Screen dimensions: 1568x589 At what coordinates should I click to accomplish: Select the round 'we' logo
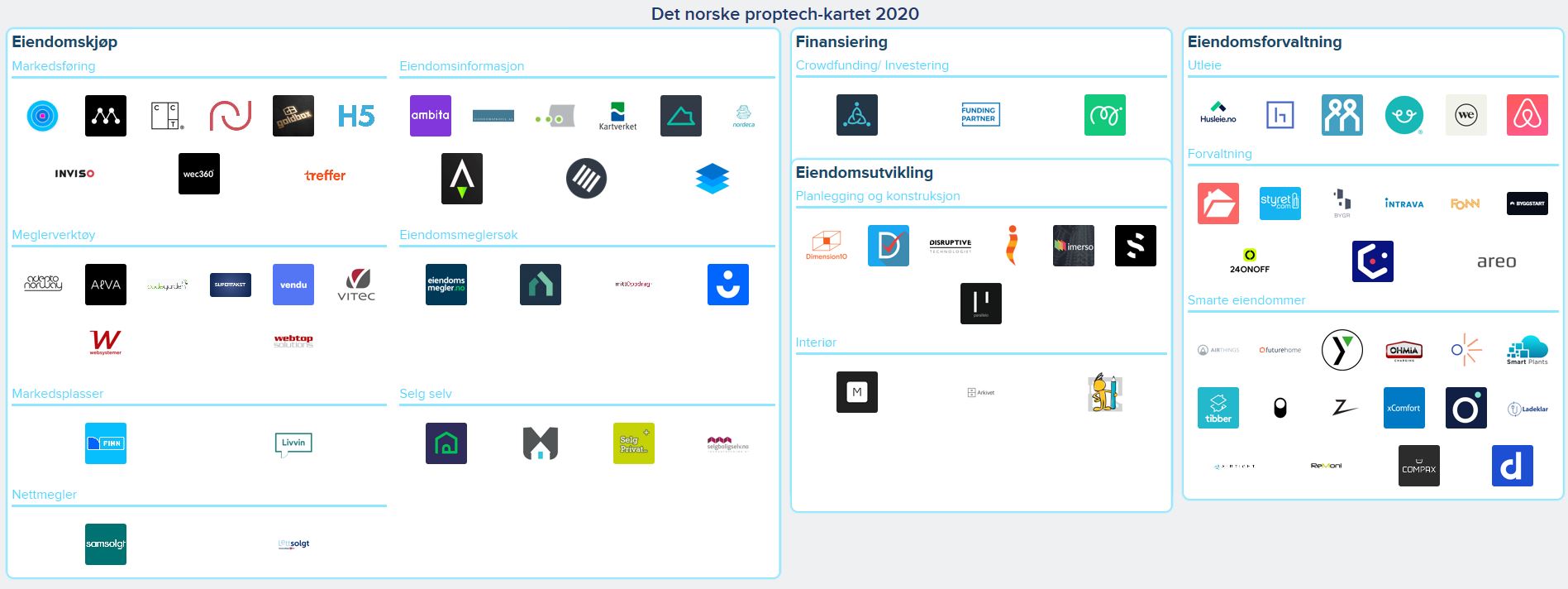coord(1466,115)
